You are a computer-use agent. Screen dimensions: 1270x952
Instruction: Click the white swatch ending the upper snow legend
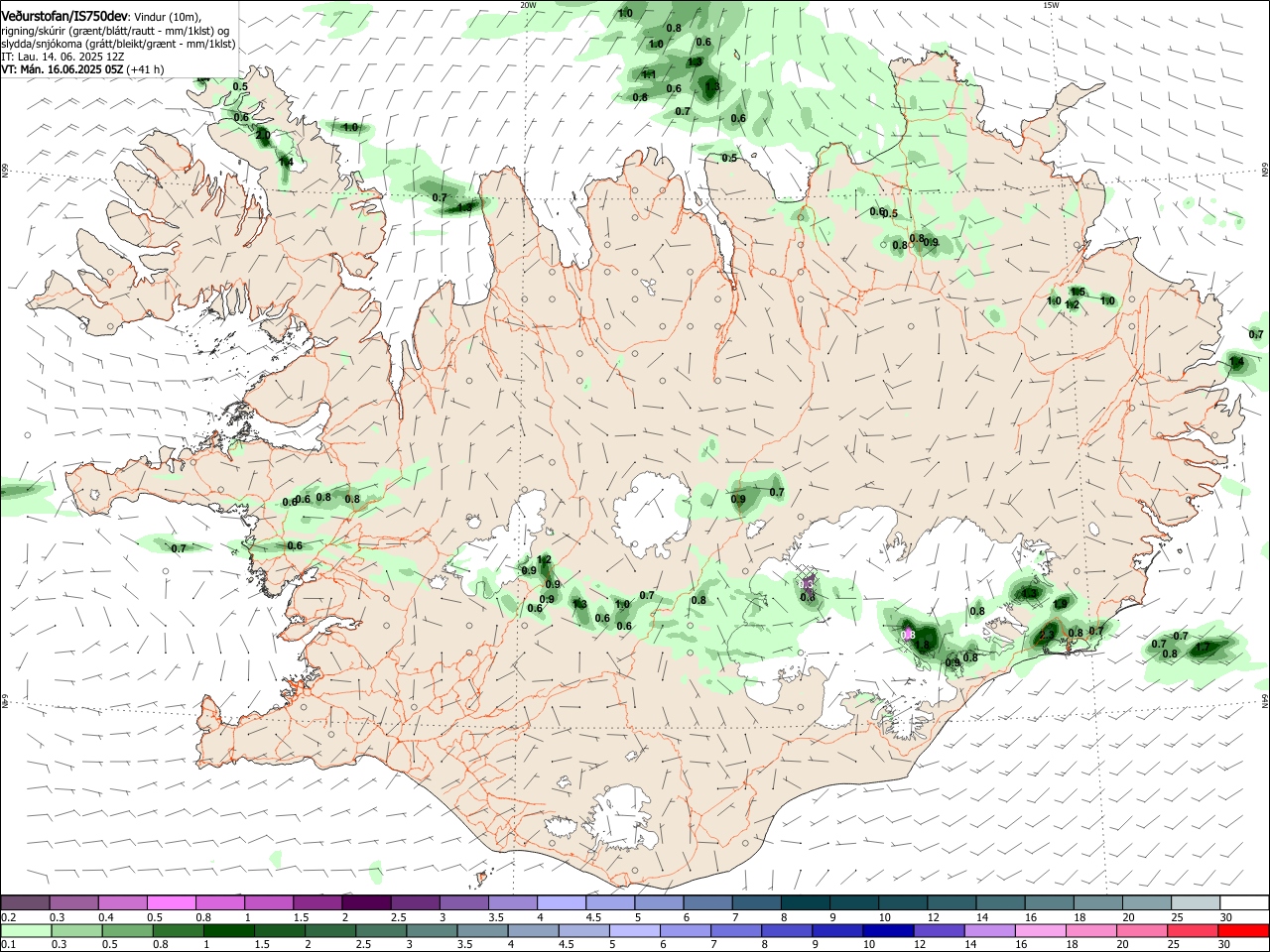1244,902
